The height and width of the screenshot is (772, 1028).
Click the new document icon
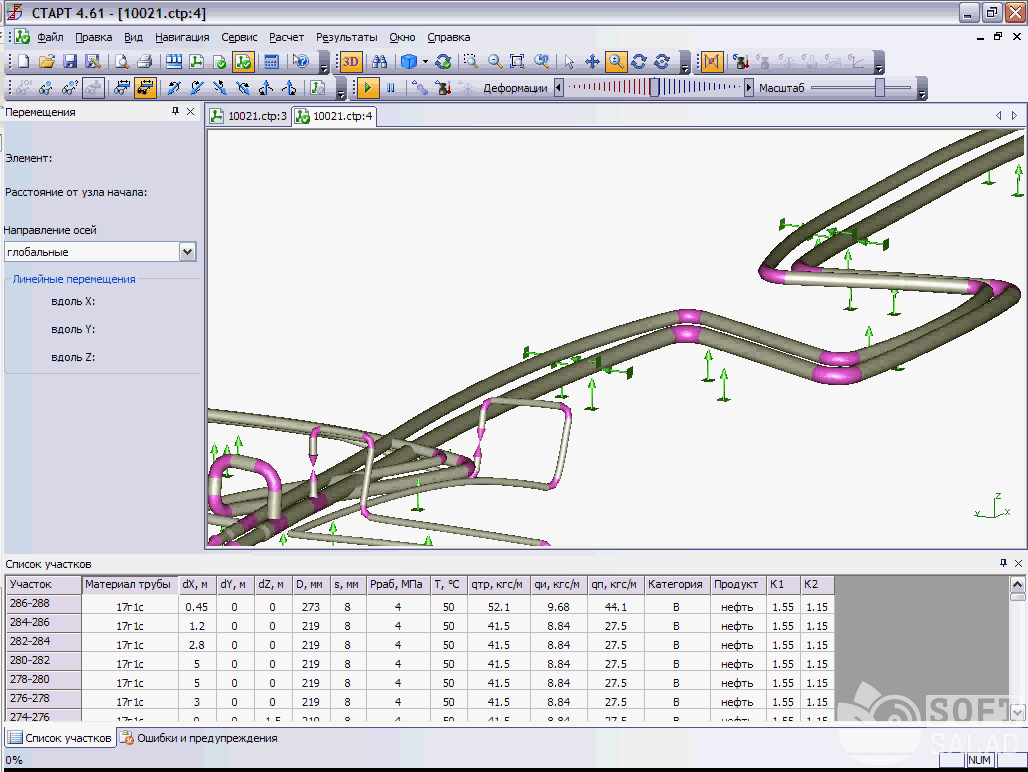tap(22, 62)
